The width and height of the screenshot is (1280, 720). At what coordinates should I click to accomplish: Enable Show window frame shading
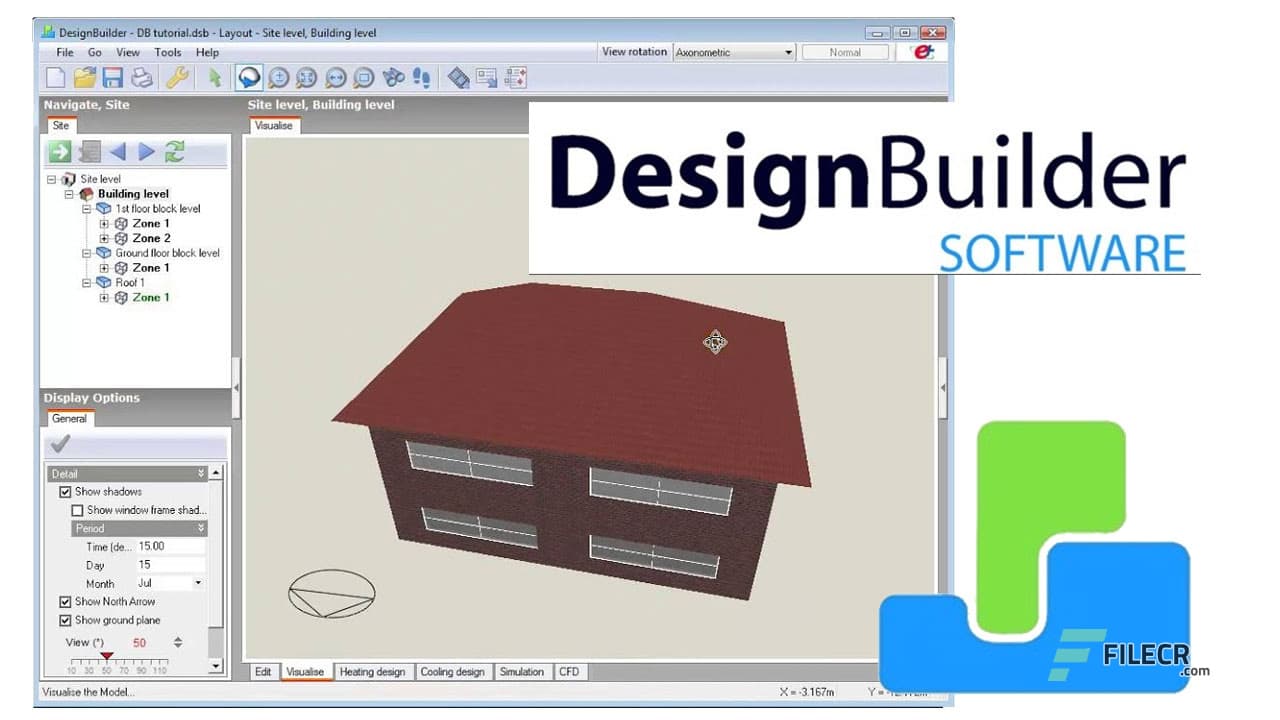(77, 510)
